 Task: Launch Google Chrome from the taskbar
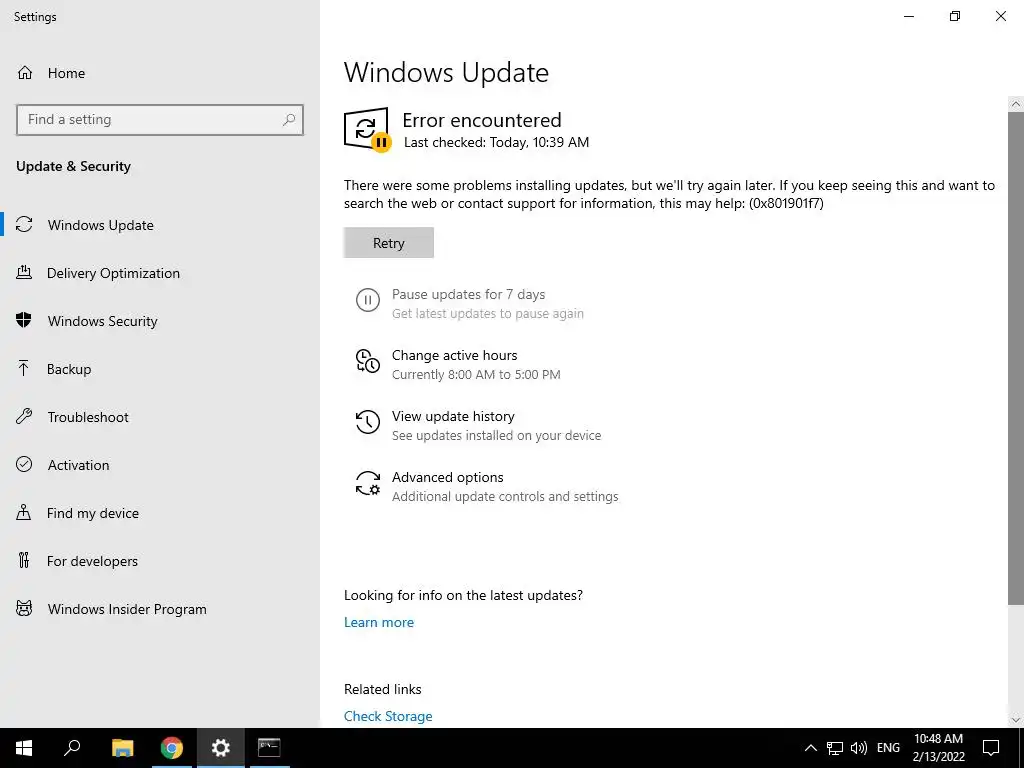click(172, 748)
